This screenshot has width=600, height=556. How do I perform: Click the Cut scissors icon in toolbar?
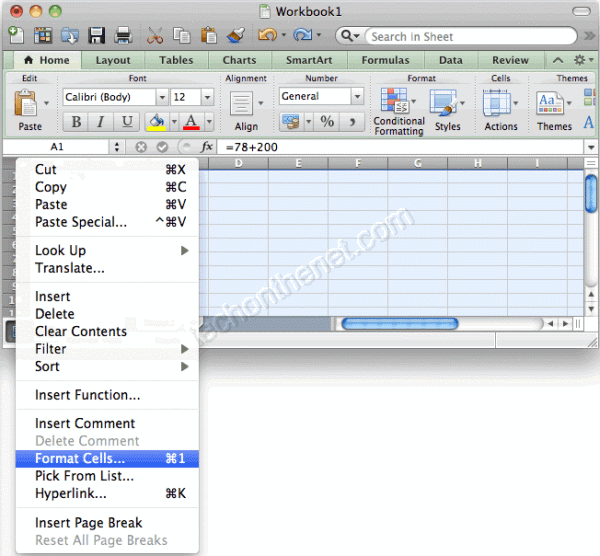pyautogui.click(x=154, y=36)
